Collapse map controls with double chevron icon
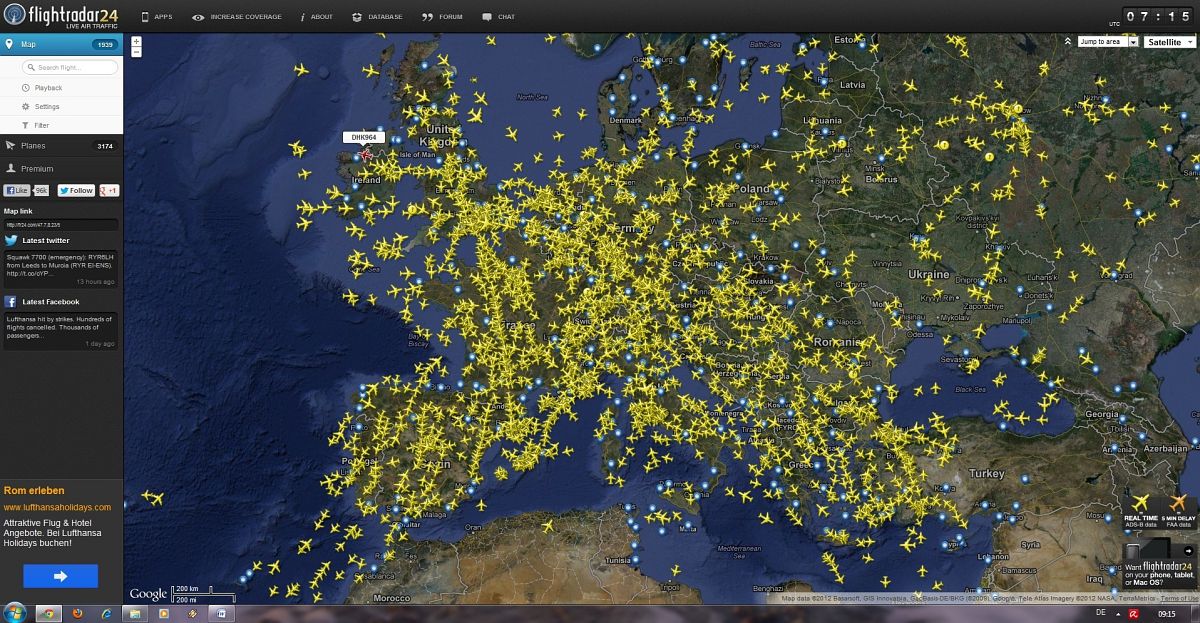This screenshot has width=1200, height=623. [1068, 42]
